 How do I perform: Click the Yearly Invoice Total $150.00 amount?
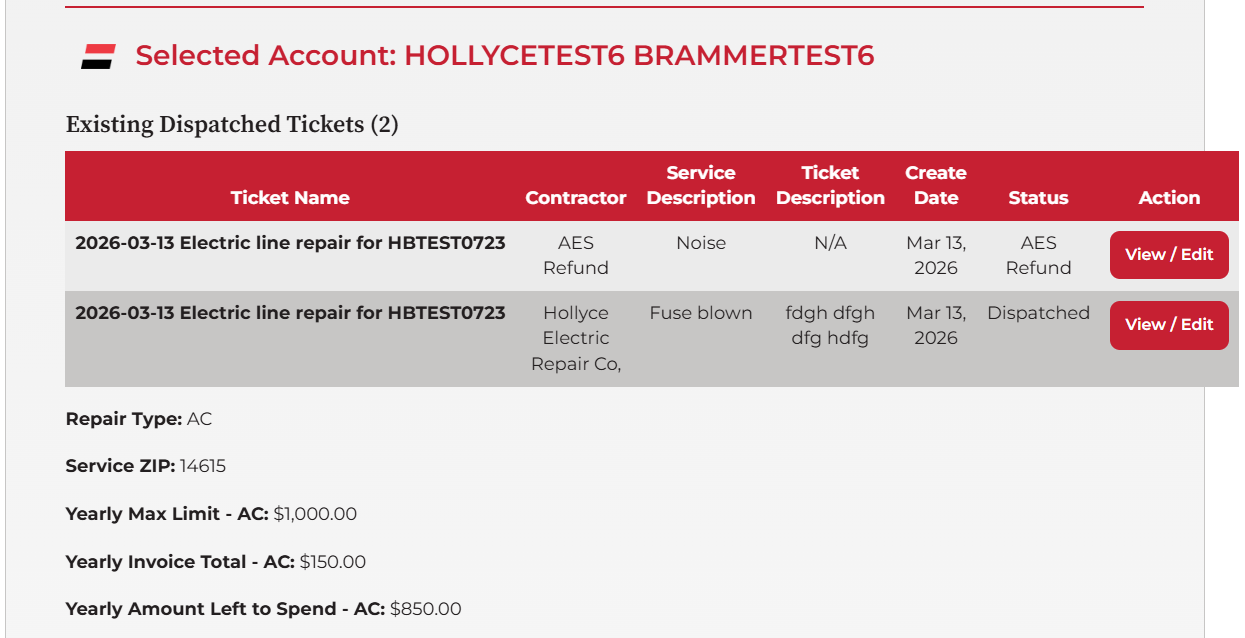tap(333, 562)
